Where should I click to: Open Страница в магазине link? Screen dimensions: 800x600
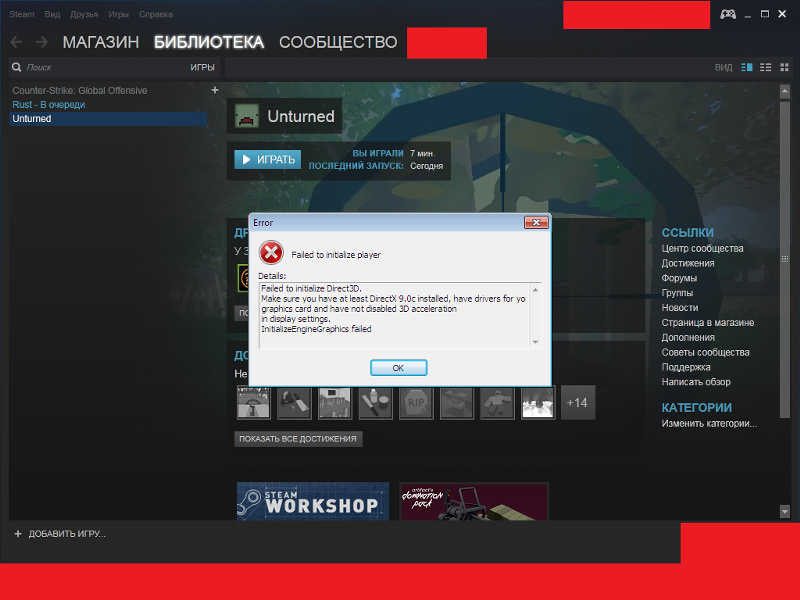[708, 322]
